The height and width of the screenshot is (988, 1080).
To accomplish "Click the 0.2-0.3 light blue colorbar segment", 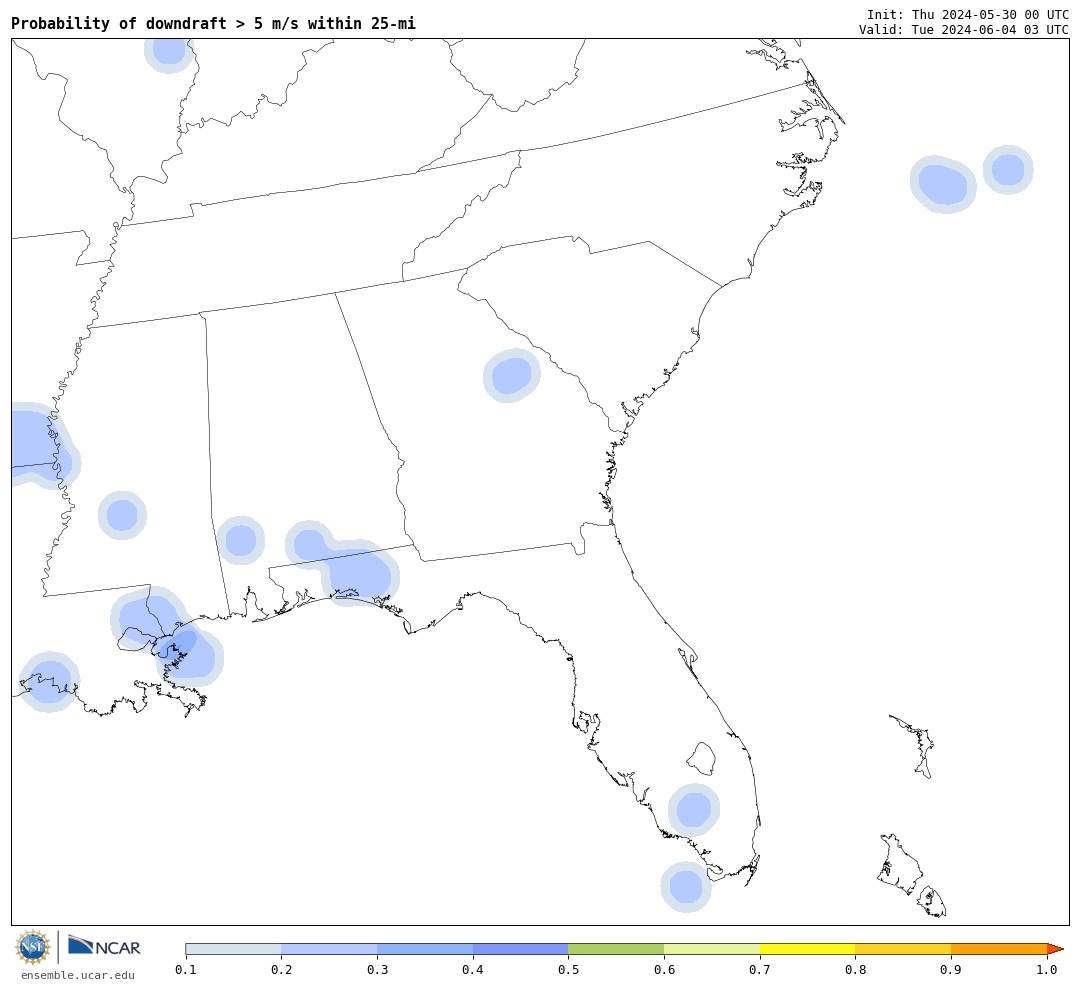I will 329,949.
